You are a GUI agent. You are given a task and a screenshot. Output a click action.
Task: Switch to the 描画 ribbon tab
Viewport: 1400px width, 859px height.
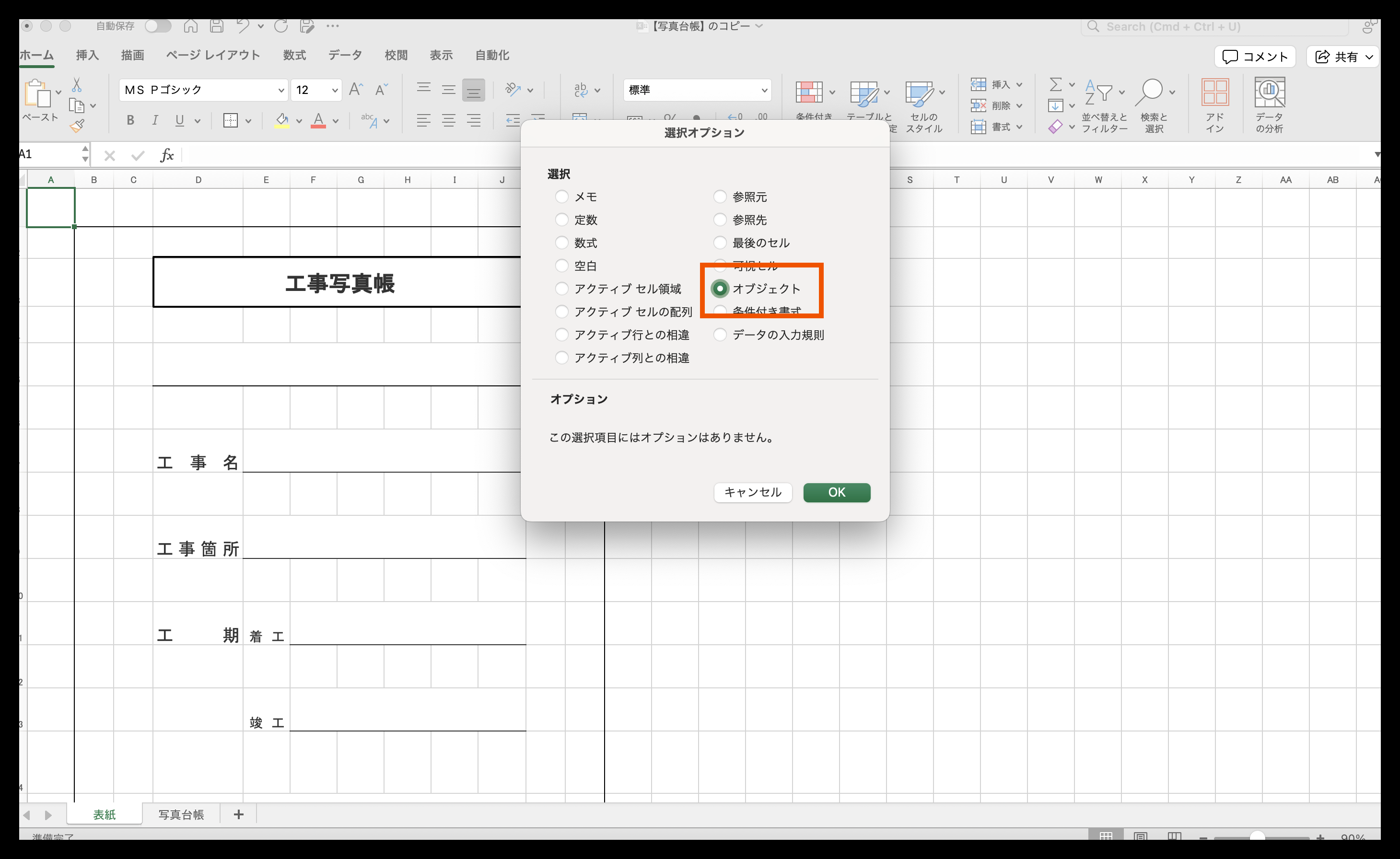(132, 55)
